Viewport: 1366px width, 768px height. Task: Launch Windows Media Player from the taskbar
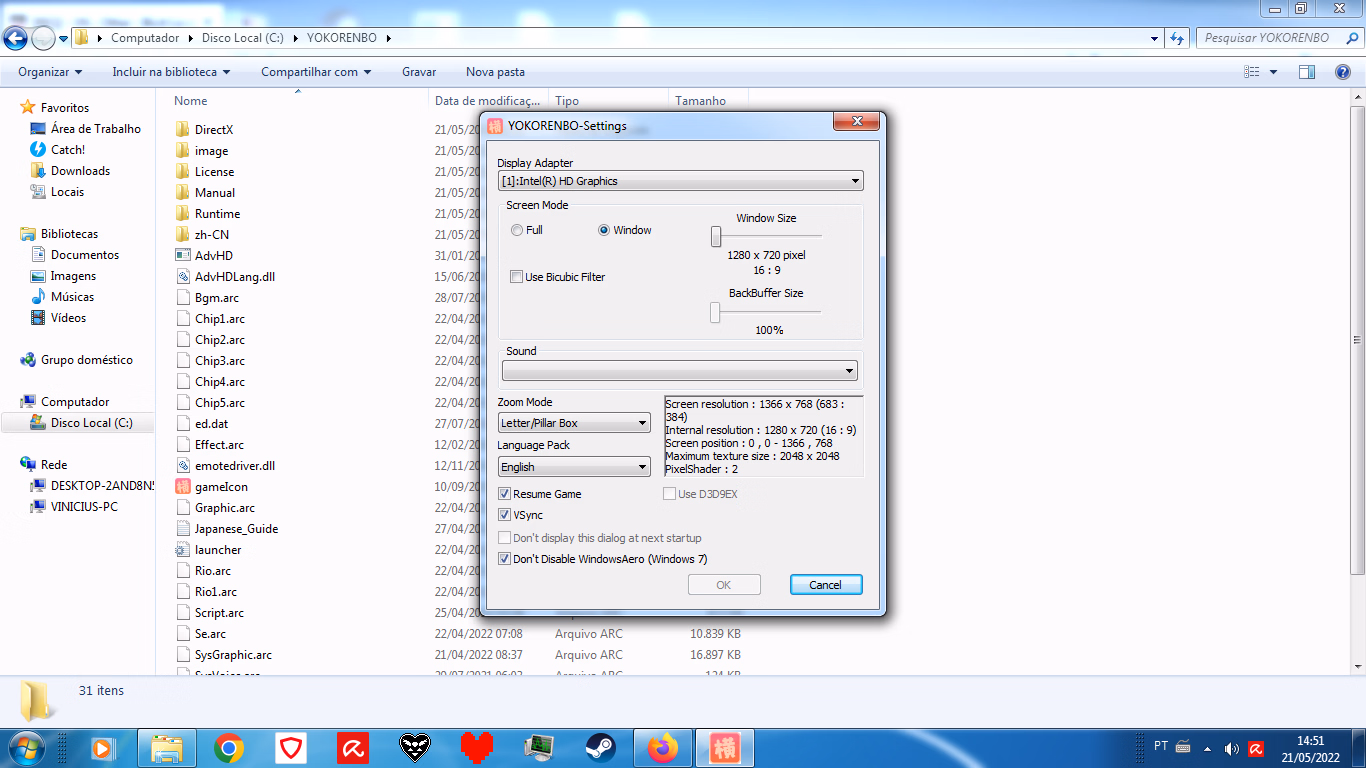click(x=102, y=748)
